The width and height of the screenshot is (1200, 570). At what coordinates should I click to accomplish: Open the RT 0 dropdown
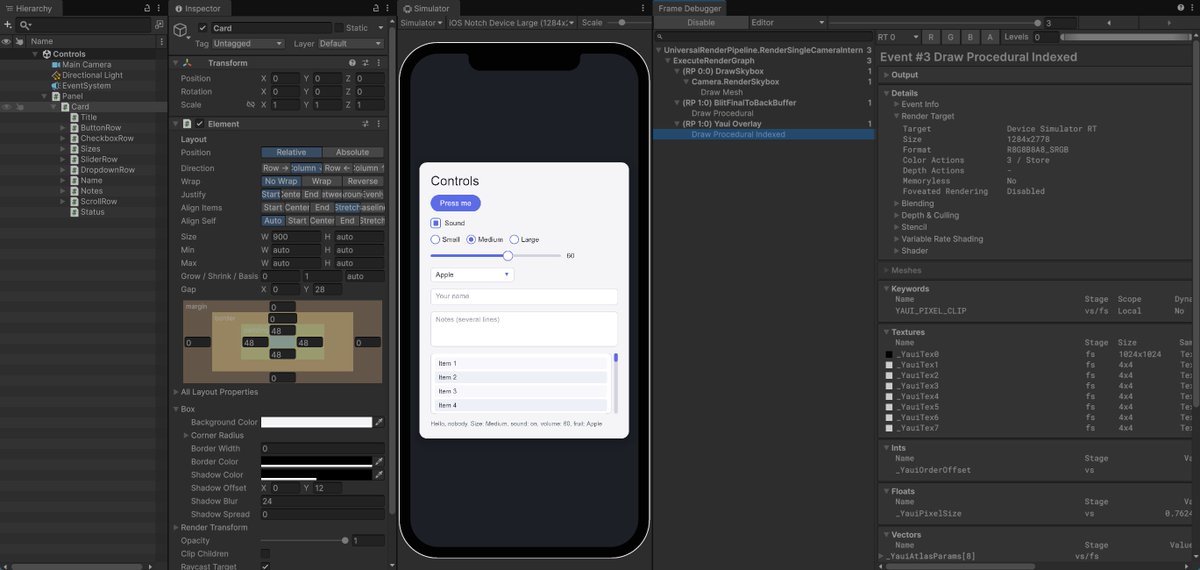tap(897, 36)
